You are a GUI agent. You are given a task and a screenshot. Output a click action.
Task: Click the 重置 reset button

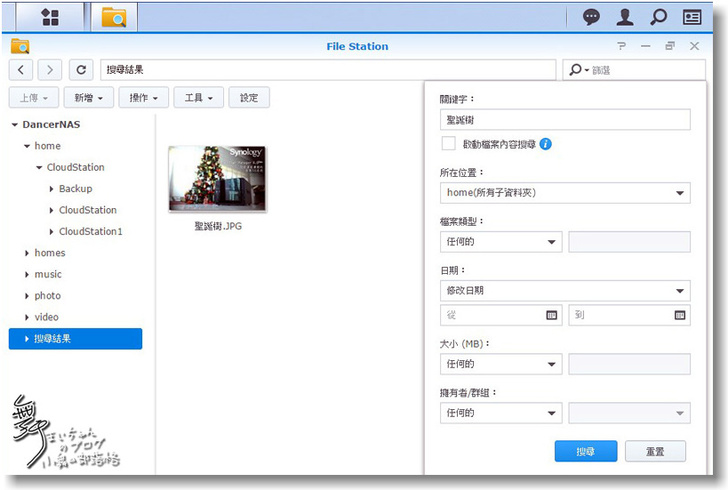pyautogui.click(x=655, y=452)
